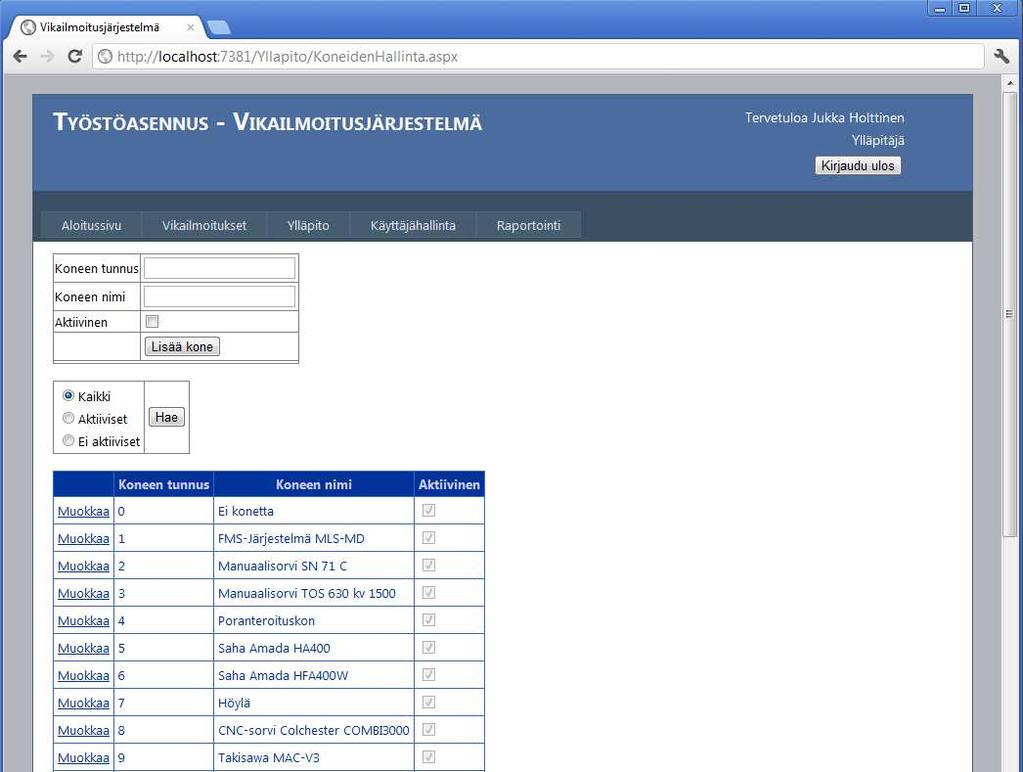Click Muokkaa link for Poranteroituskon

pos(84,621)
